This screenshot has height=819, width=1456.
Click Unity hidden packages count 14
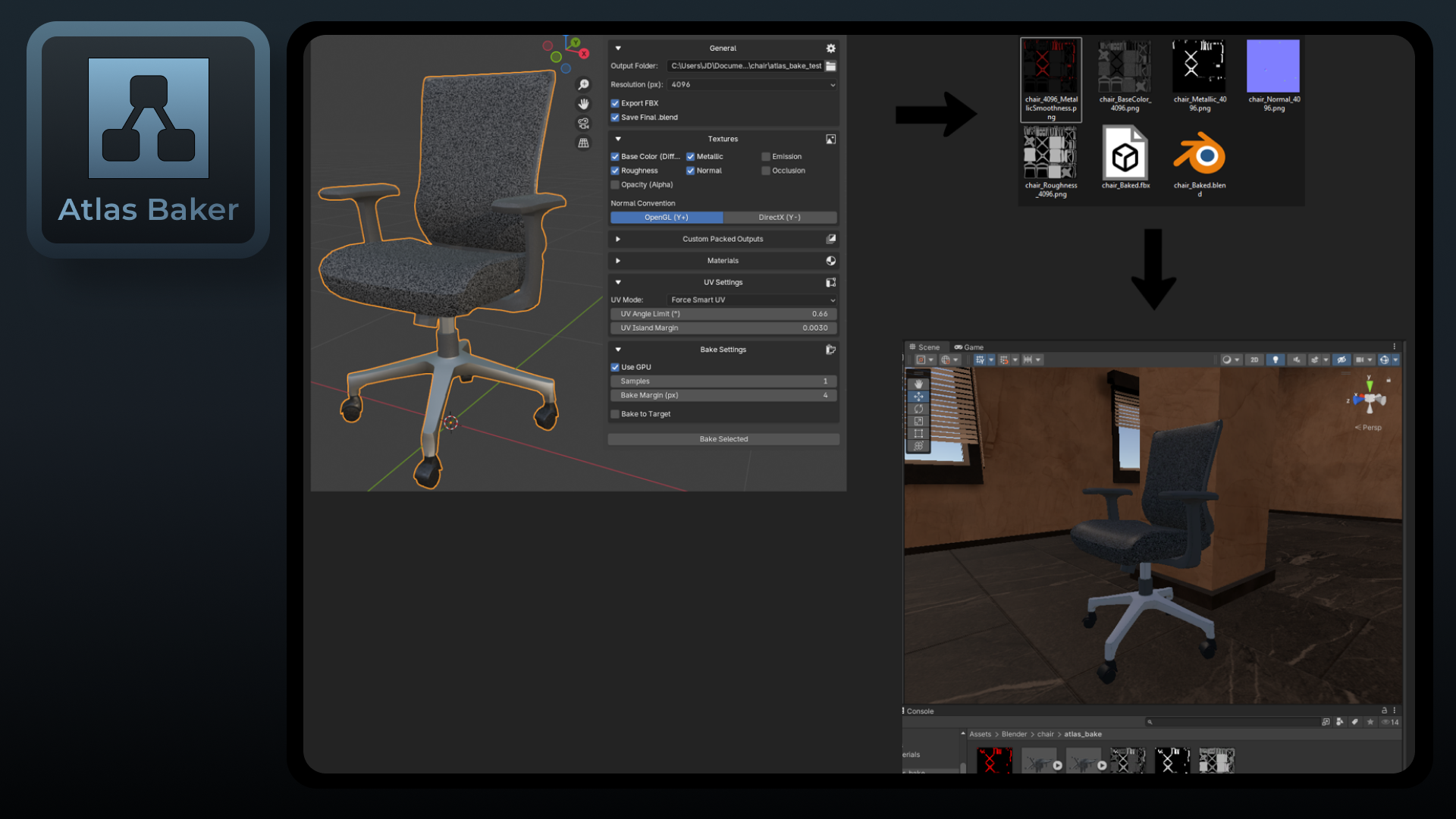[x=1391, y=723]
